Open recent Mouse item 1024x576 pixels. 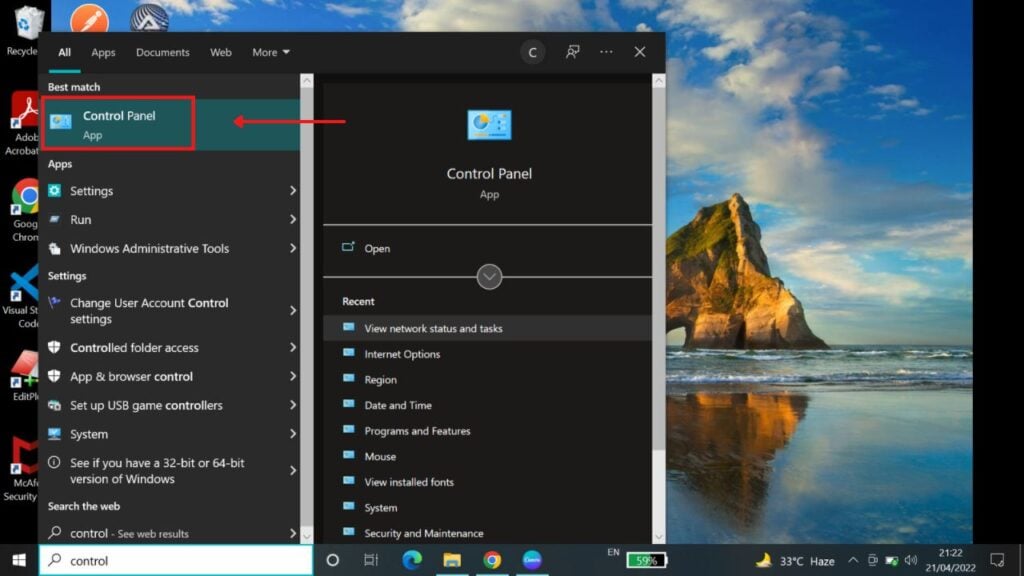pyautogui.click(x=487, y=456)
